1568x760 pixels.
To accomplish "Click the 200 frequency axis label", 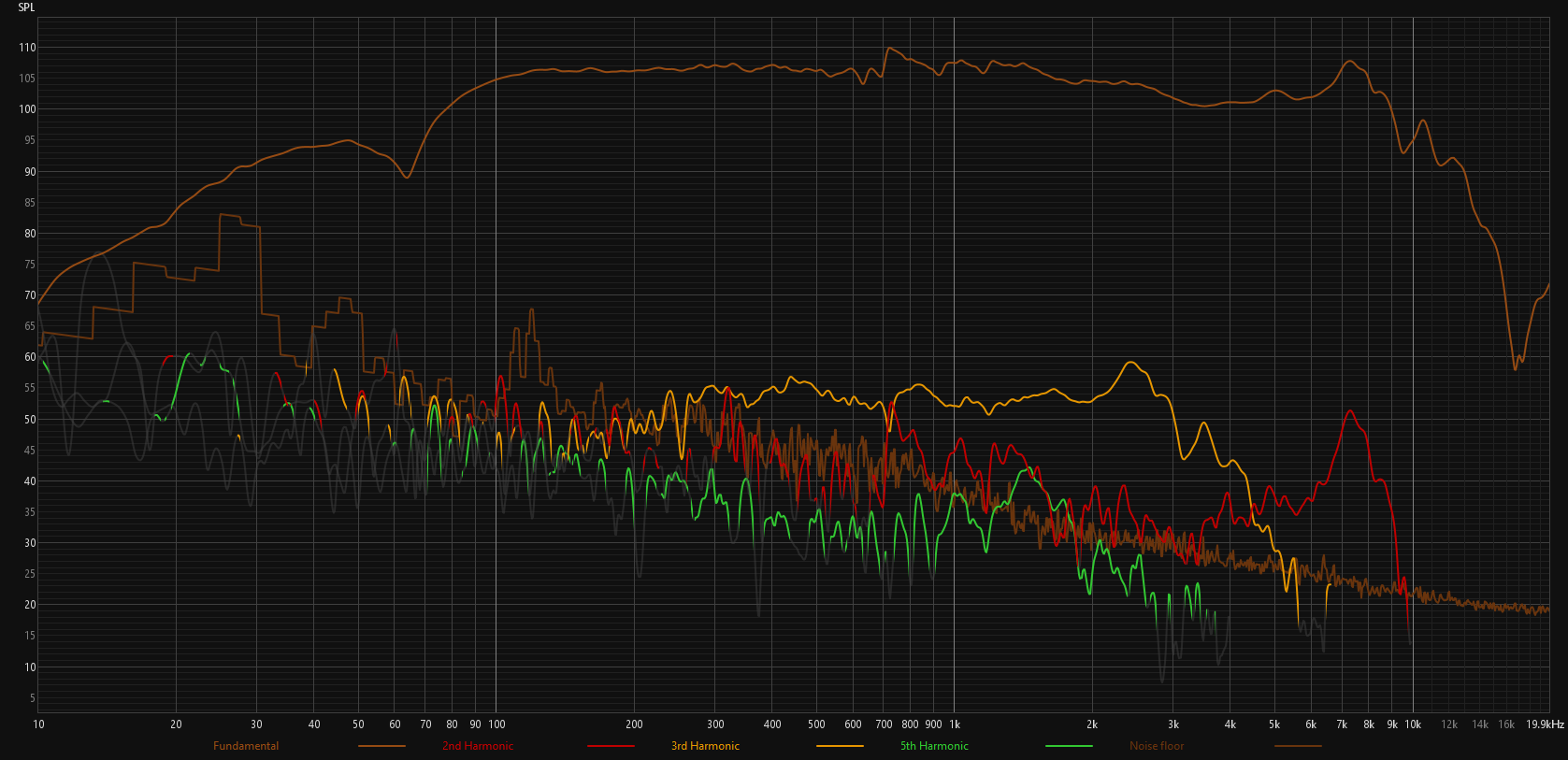I will [634, 724].
